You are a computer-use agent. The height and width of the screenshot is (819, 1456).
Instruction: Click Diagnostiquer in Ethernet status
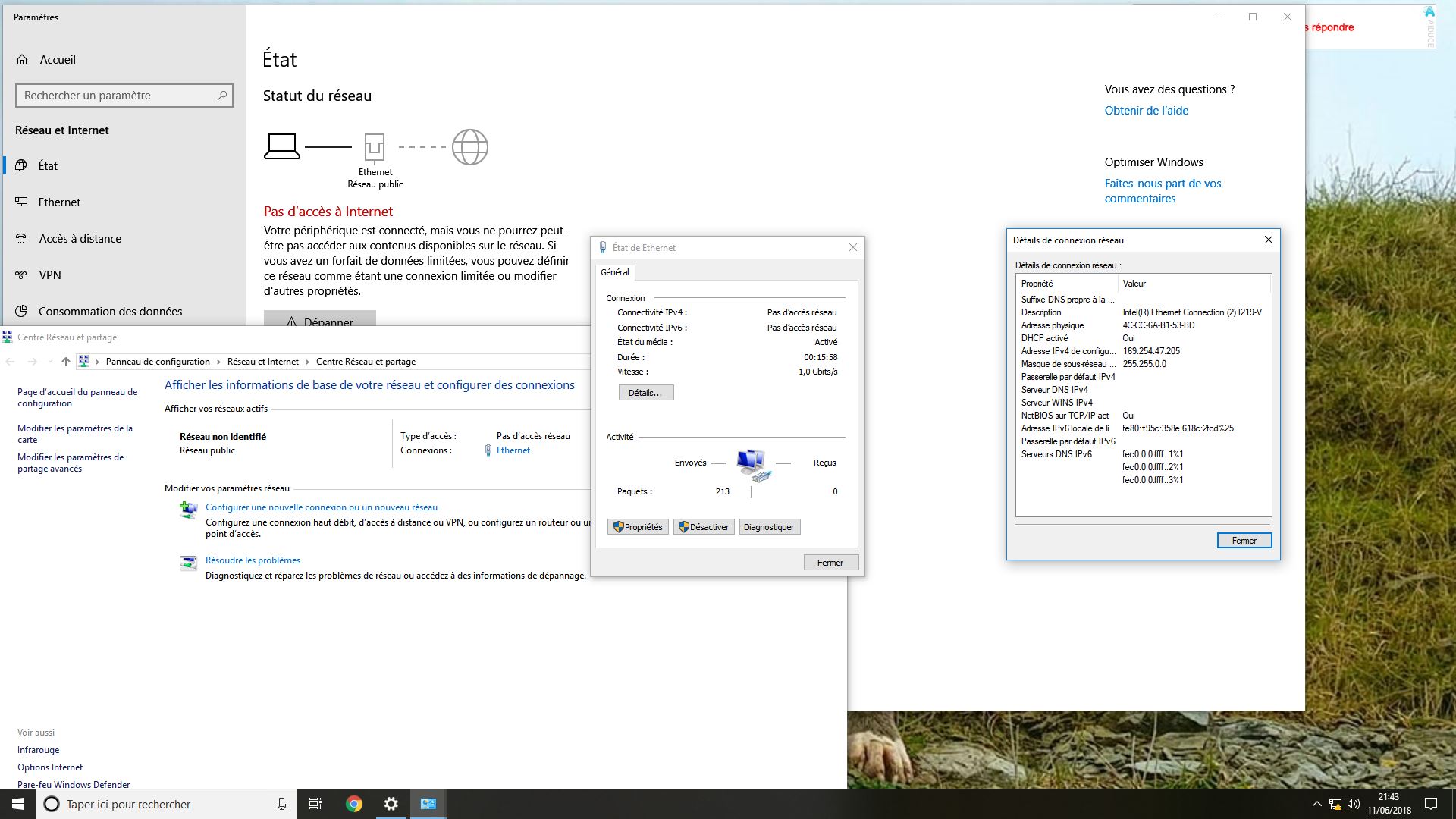769,527
